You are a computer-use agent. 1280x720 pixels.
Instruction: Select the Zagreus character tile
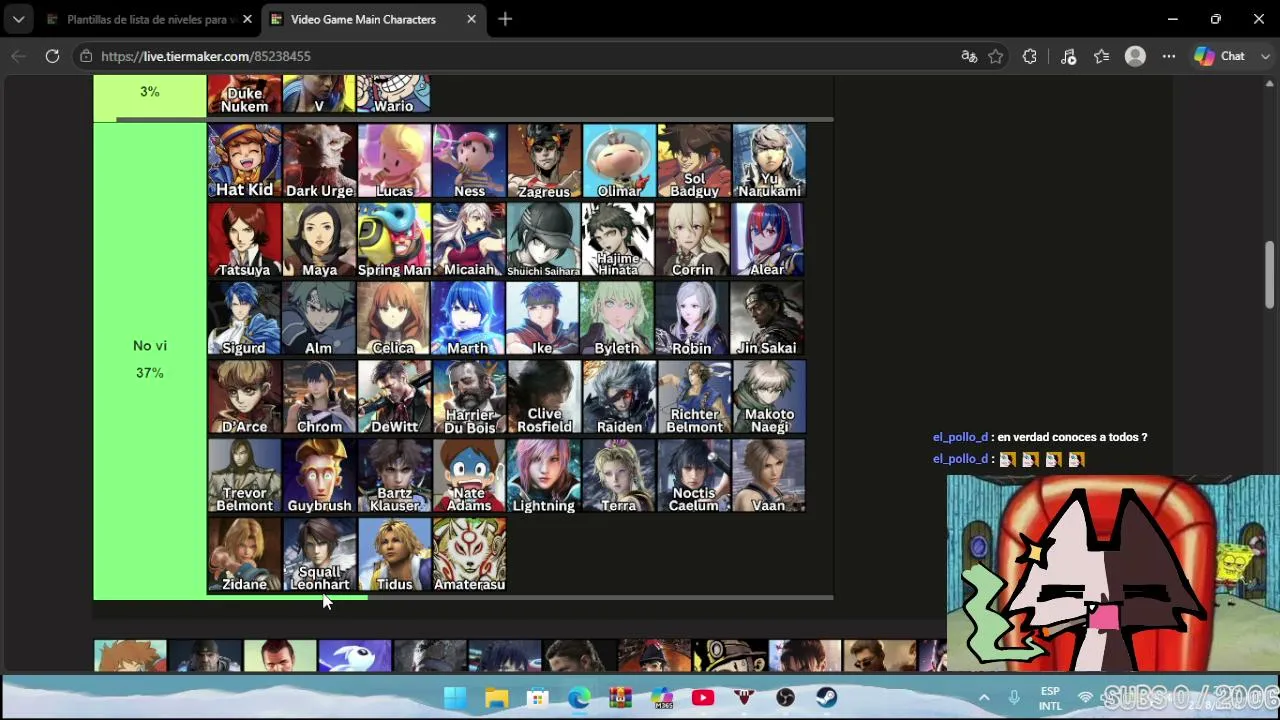coord(544,161)
